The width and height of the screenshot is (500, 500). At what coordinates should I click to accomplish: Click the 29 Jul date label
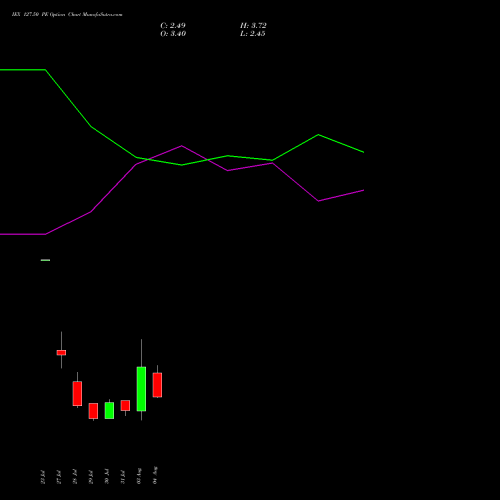pyautogui.click(x=91, y=477)
